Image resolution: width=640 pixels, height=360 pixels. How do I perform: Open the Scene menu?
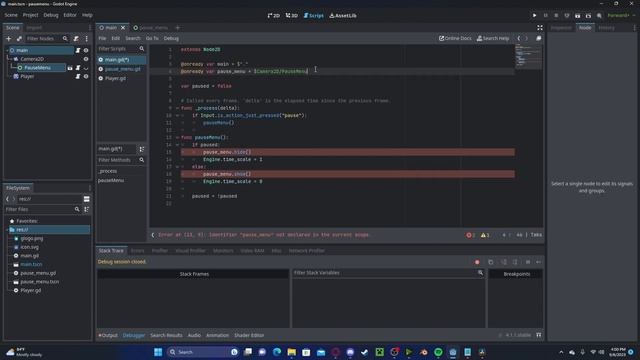pos(11,15)
